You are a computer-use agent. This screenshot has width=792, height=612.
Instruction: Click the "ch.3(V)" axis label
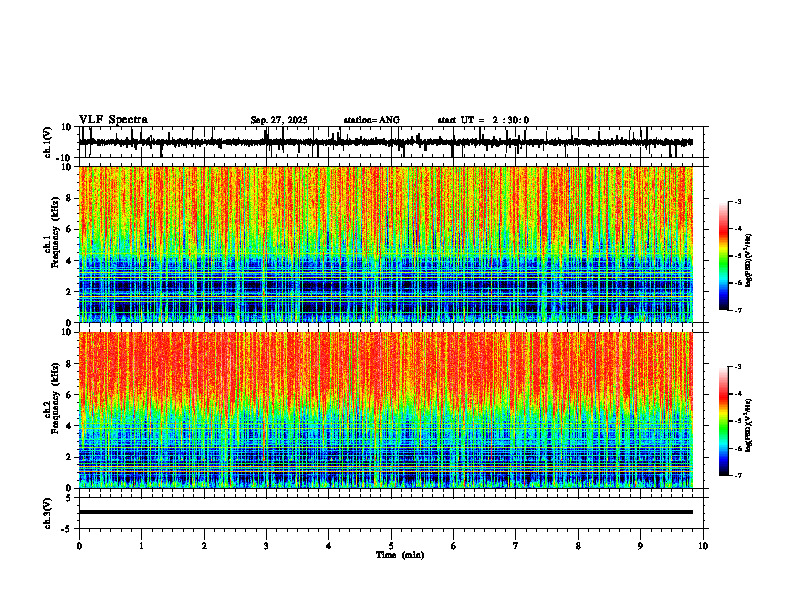tap(48, 513)
